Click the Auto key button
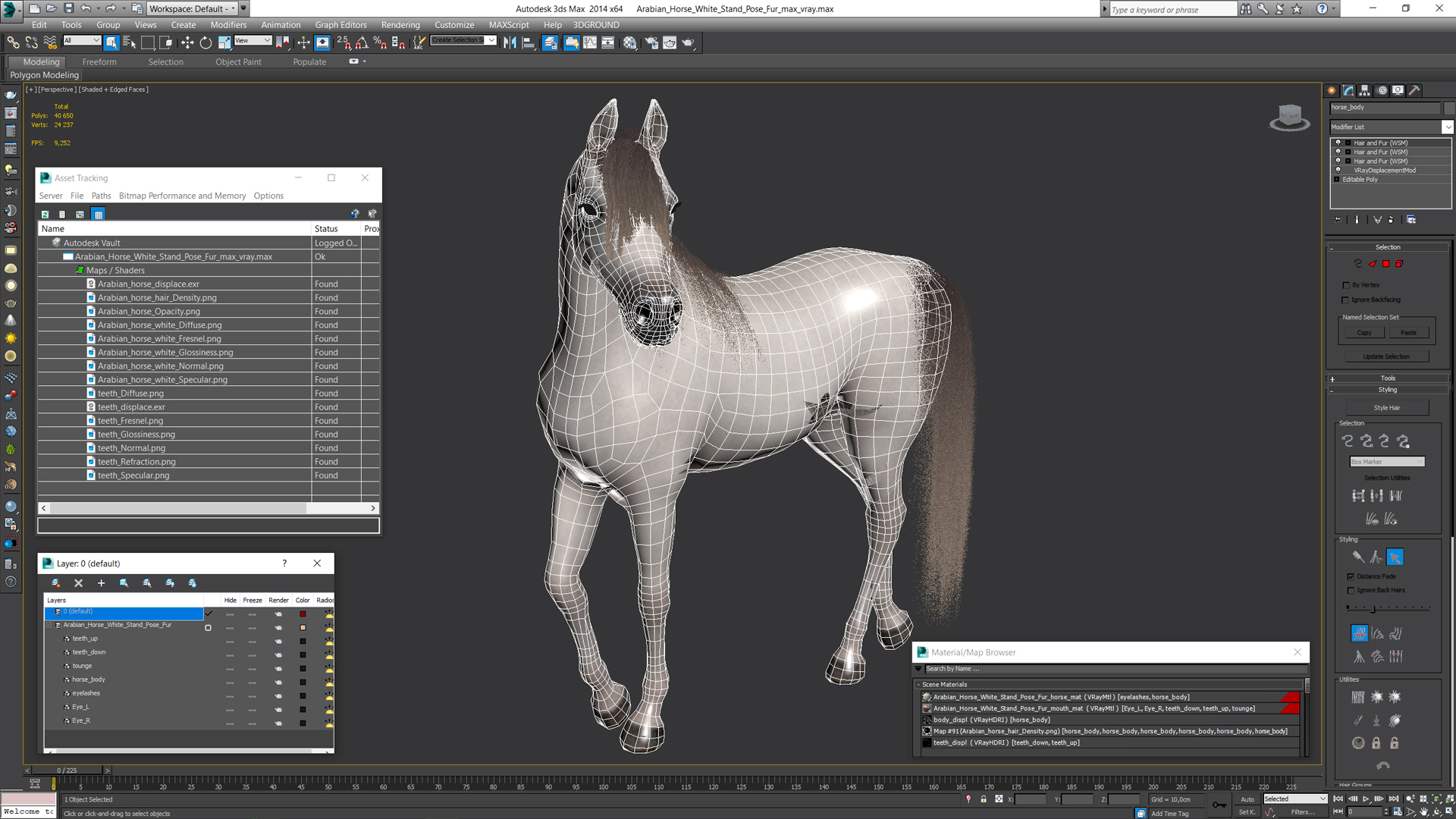Screen dimensions: 1456x819 [1247, 799]
